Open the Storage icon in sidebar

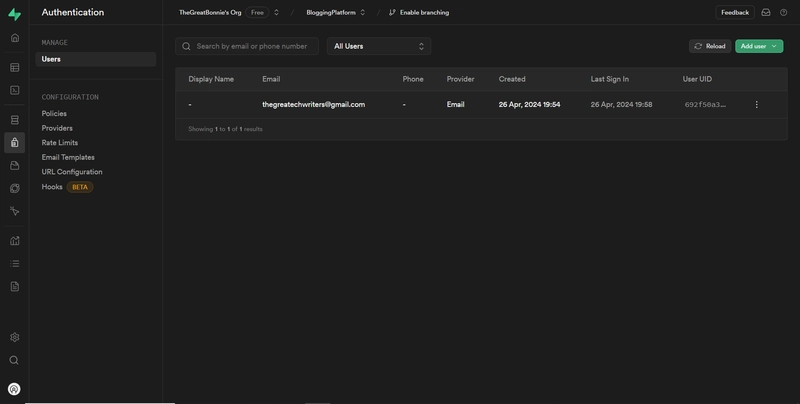point(15,165)
